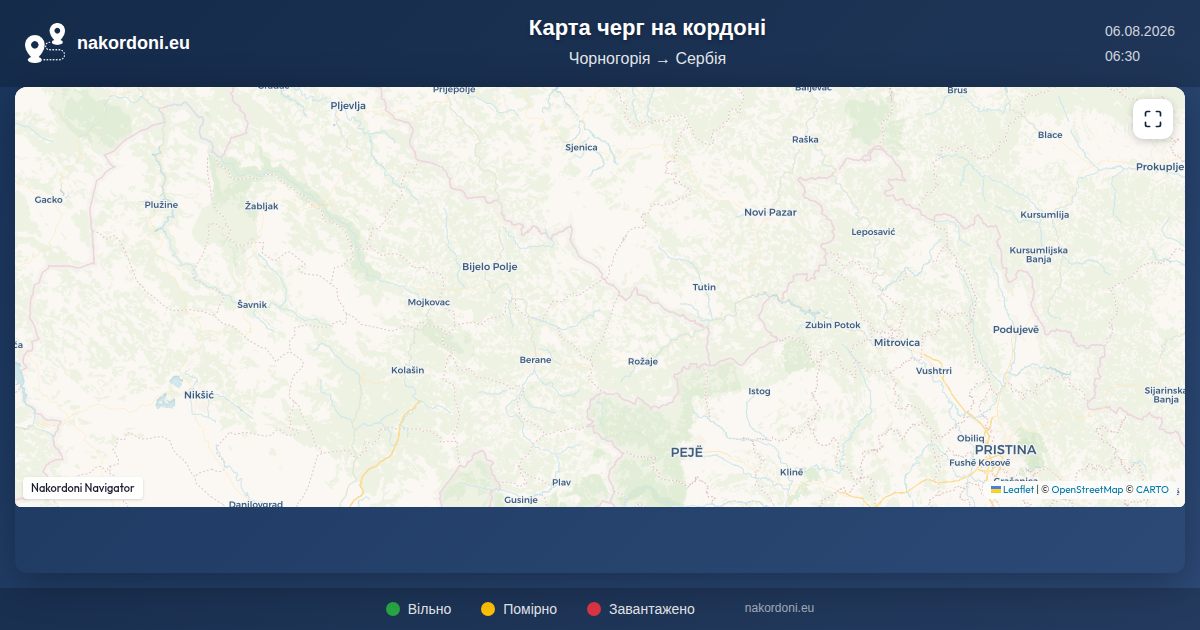Click the Mojkovac map label

429,302
